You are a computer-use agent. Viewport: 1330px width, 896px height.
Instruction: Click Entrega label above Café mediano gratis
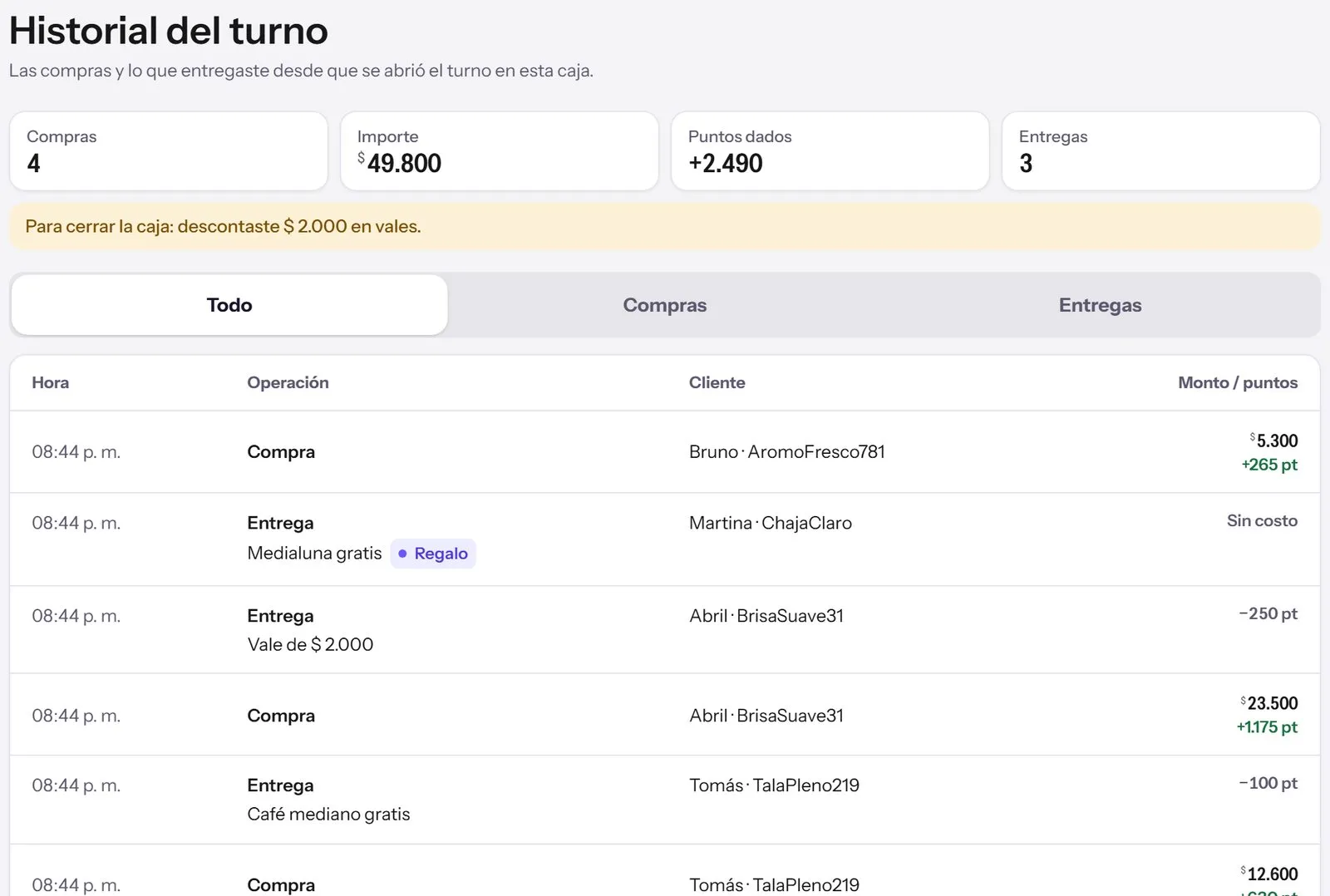[280, 785]
